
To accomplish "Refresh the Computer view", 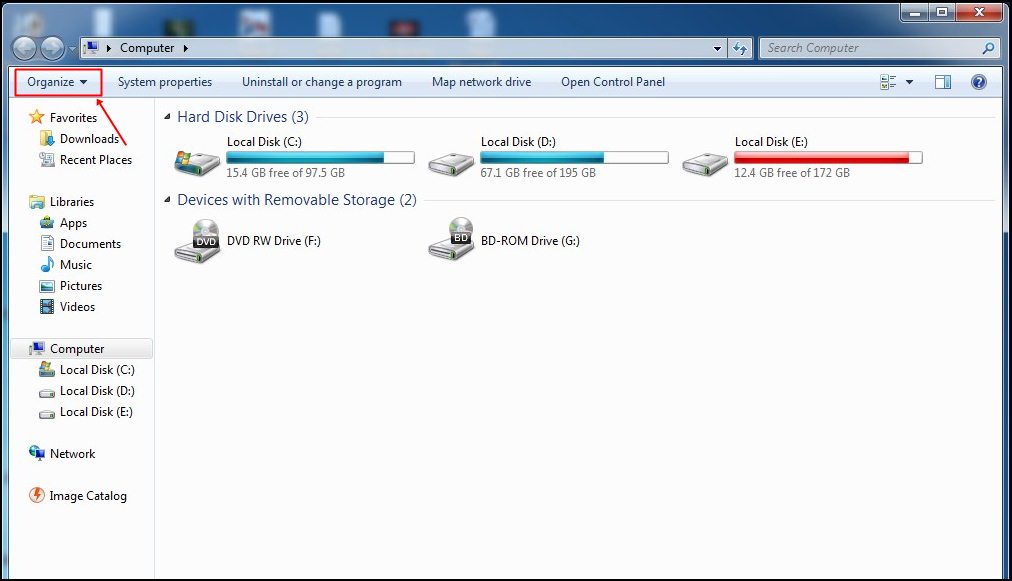I will pos(740,47).
